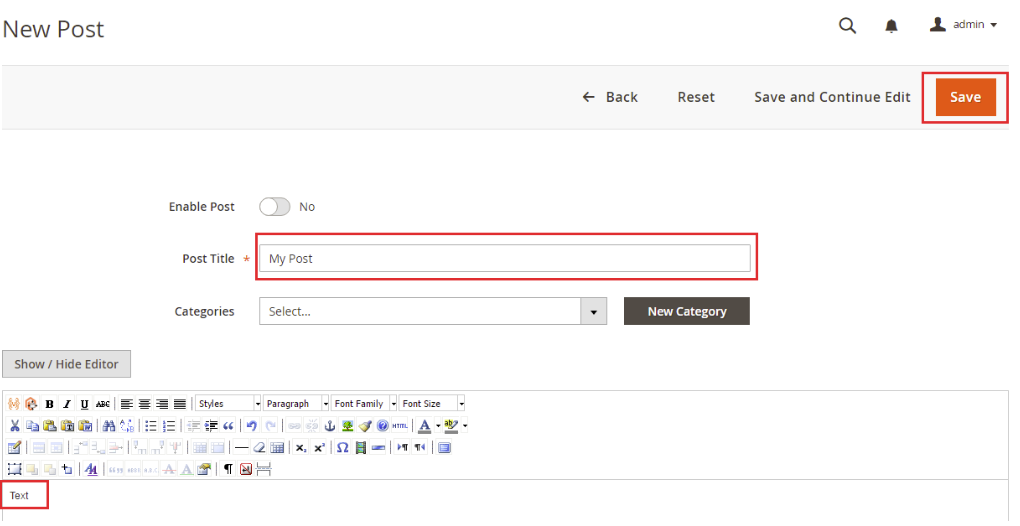Insert a bulleted unordered list
The image size is (1020, 526).
point(151,426)
